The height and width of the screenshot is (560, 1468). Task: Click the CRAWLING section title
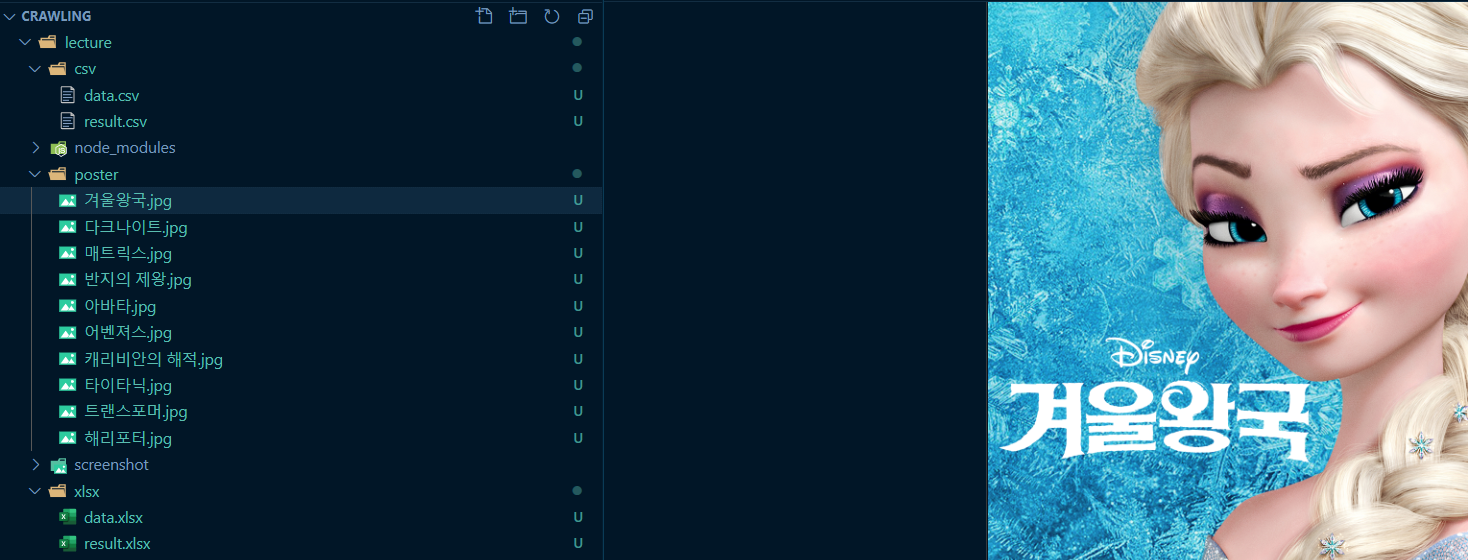[x=56, y=16]
